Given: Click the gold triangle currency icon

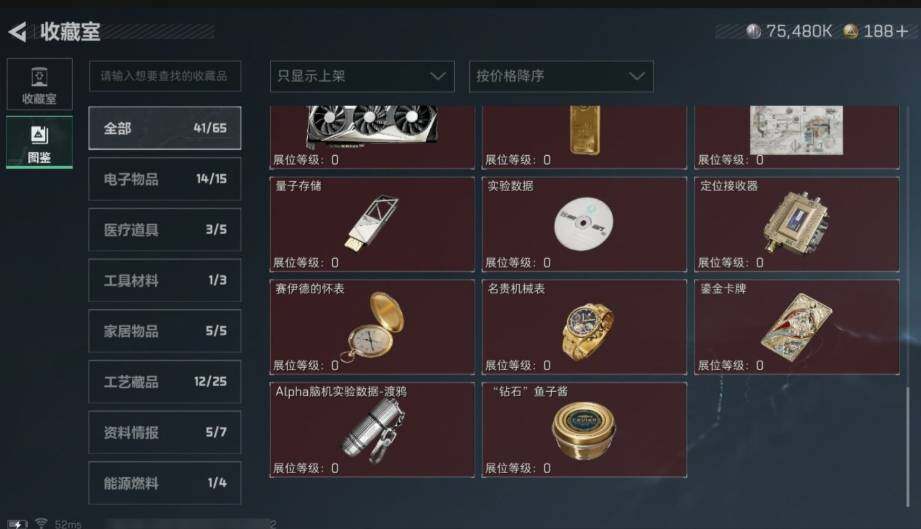Looking at the screenshot, I should click(851, 31).
